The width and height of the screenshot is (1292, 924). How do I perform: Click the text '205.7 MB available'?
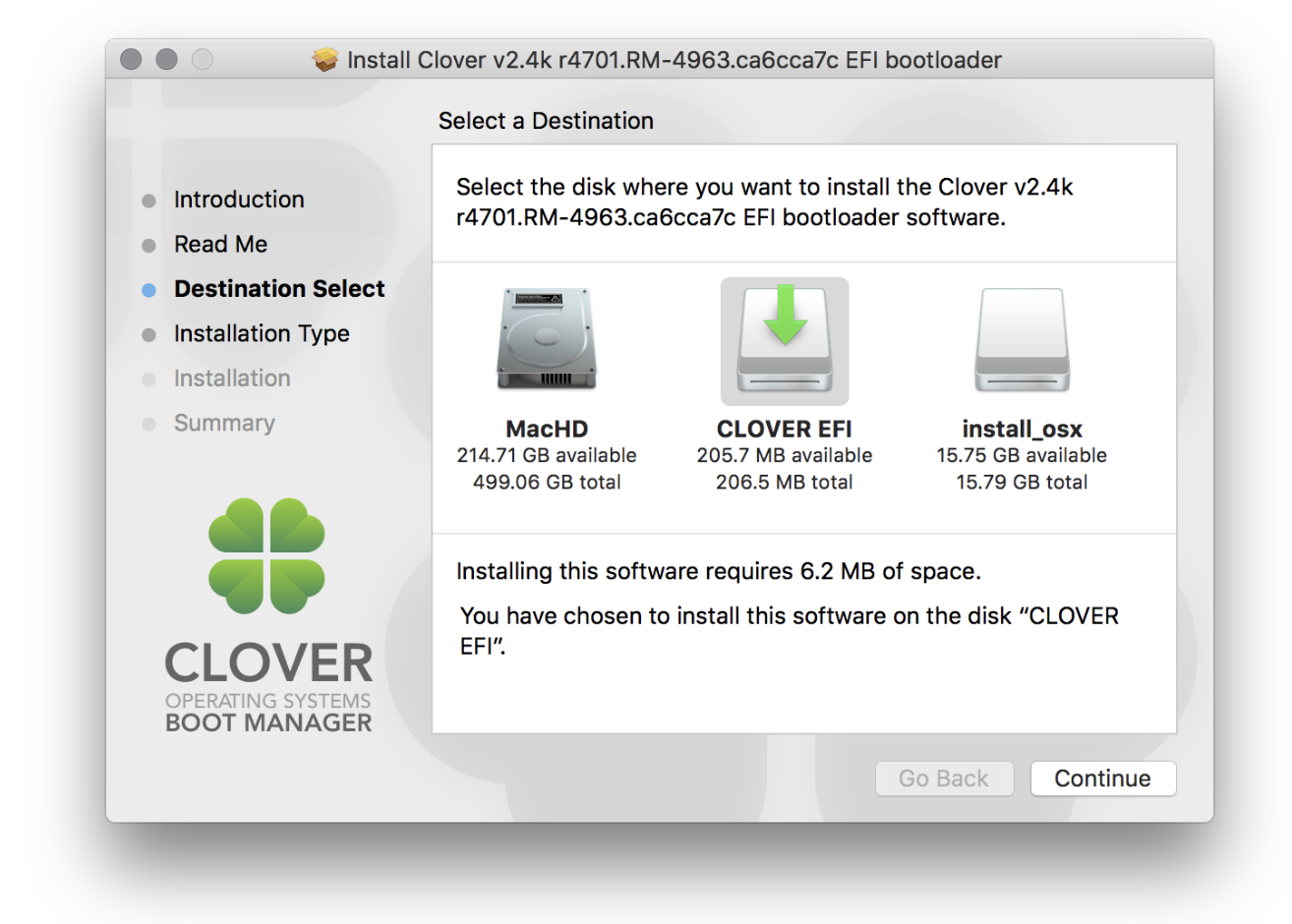(785, 455)
